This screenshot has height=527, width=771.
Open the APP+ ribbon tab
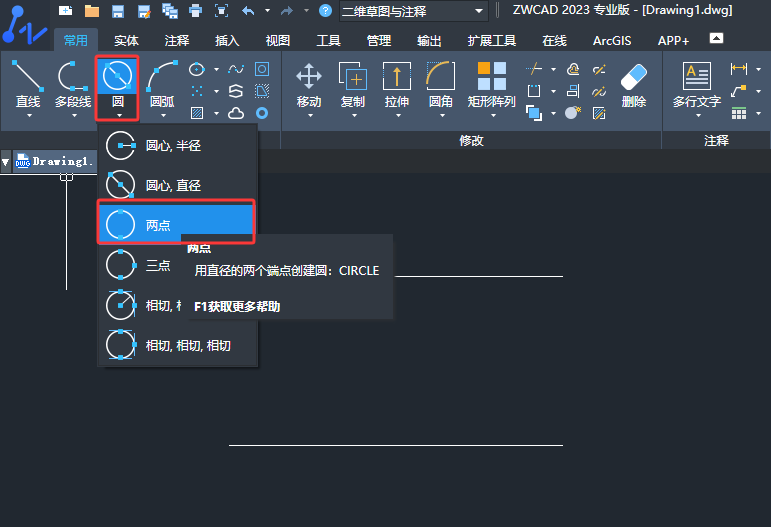click(x=673, y=40)
